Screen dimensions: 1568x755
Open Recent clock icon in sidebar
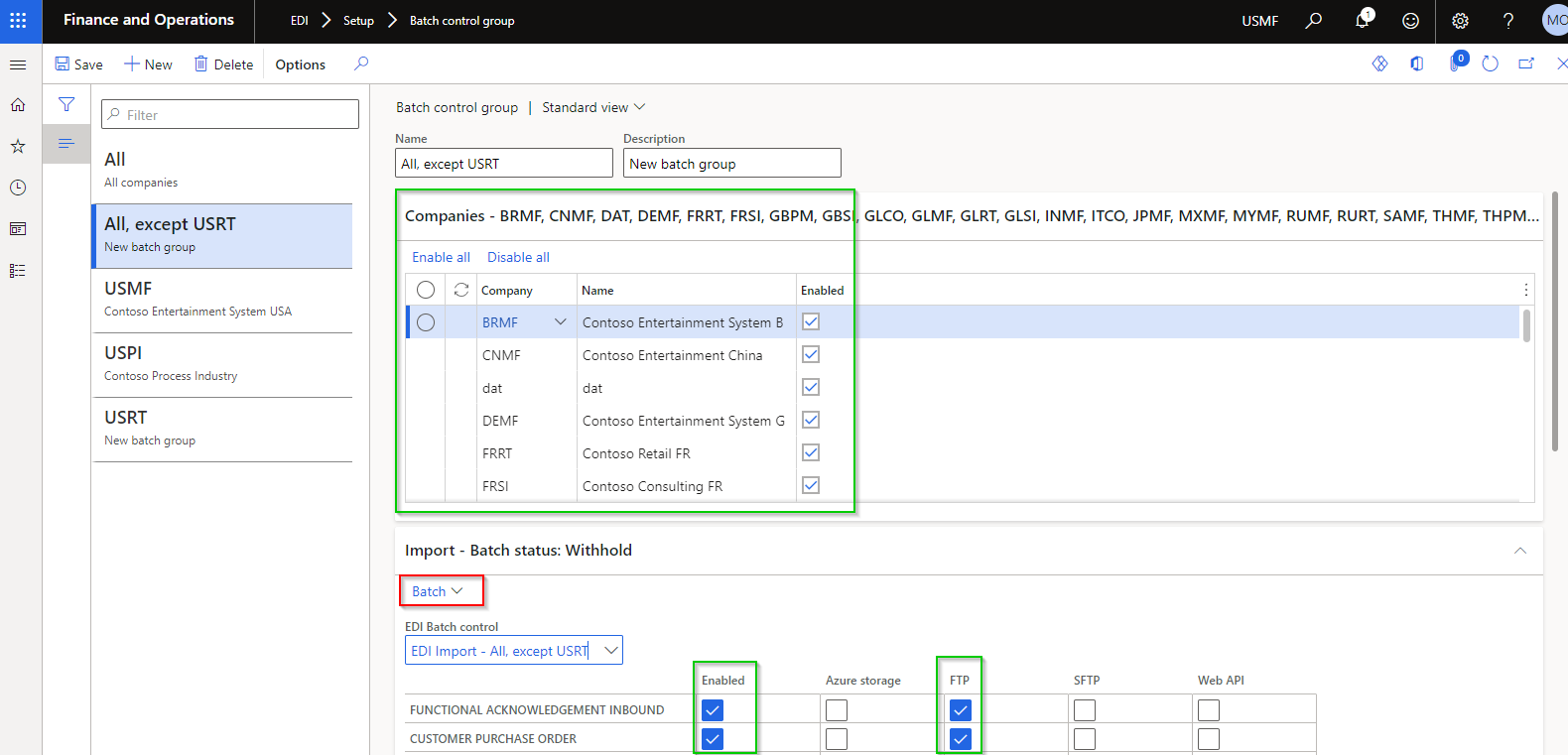(18, 188)
